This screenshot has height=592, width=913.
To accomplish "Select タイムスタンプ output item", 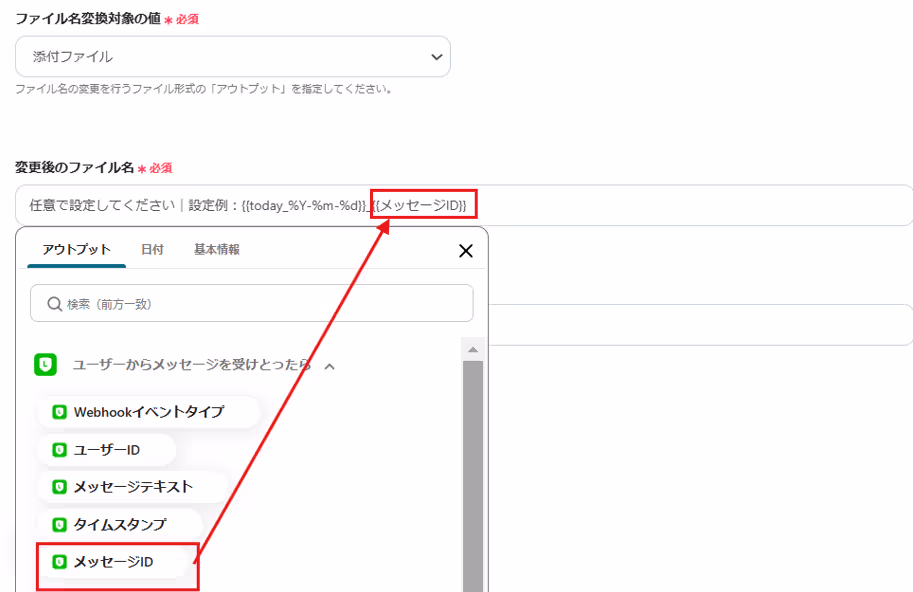I will click(119, 524).
